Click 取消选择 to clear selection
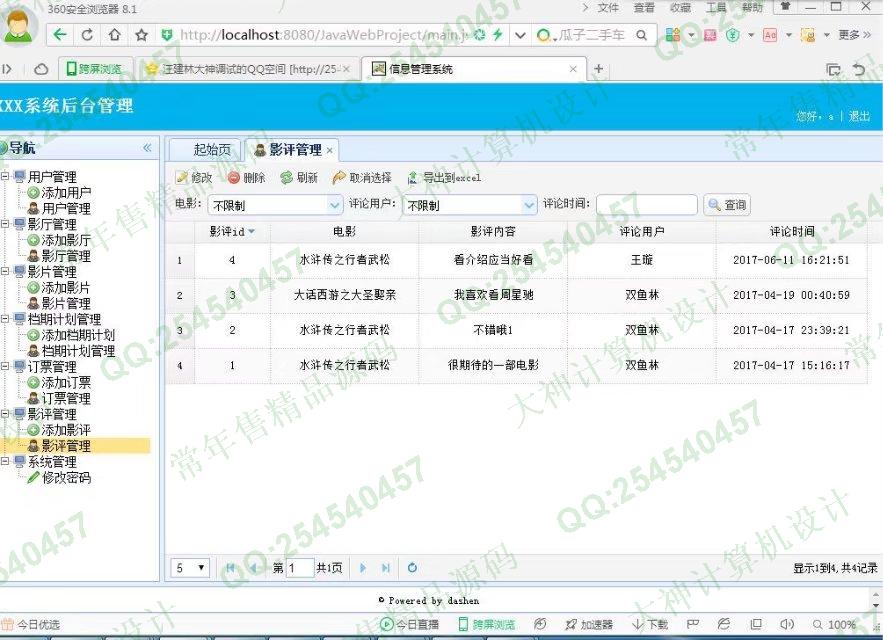Screen dimensions: 883x640 coord(362,178)
